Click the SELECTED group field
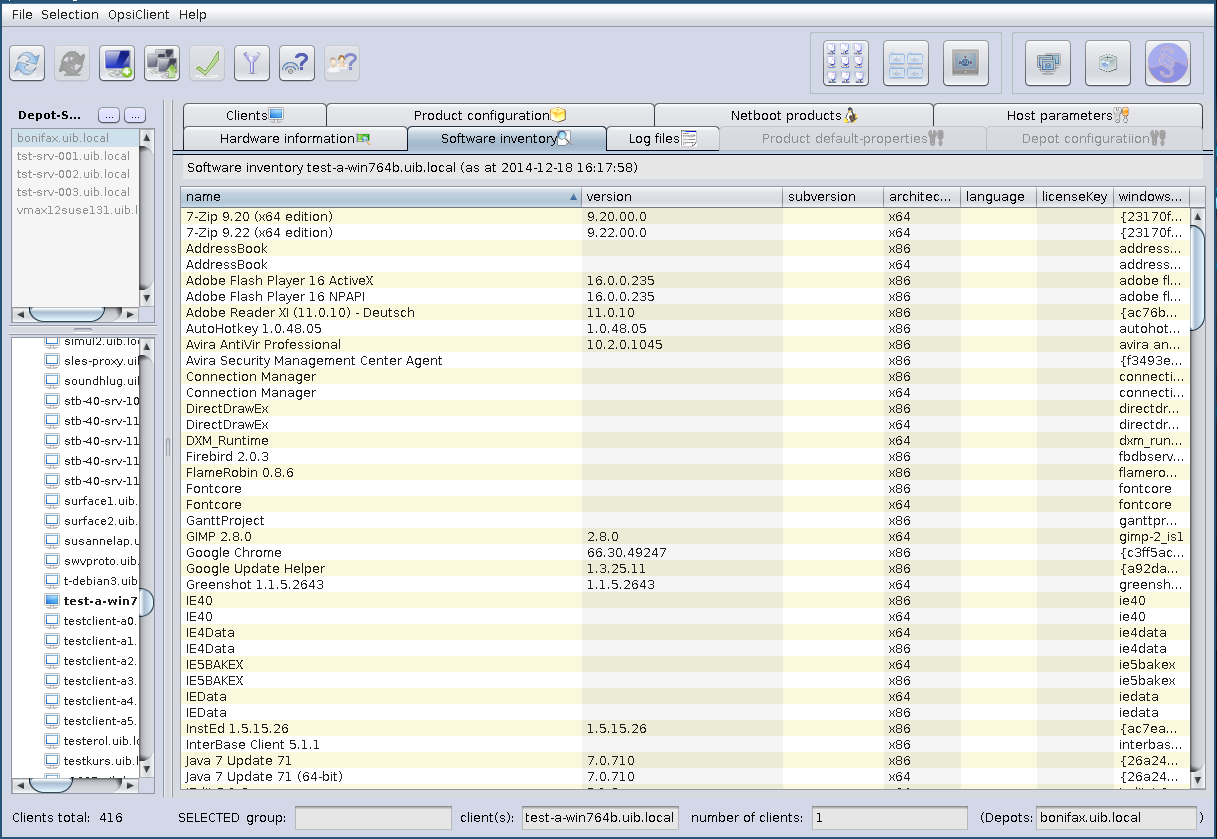The image size is (1217, 839). click(x=373, y=818)
